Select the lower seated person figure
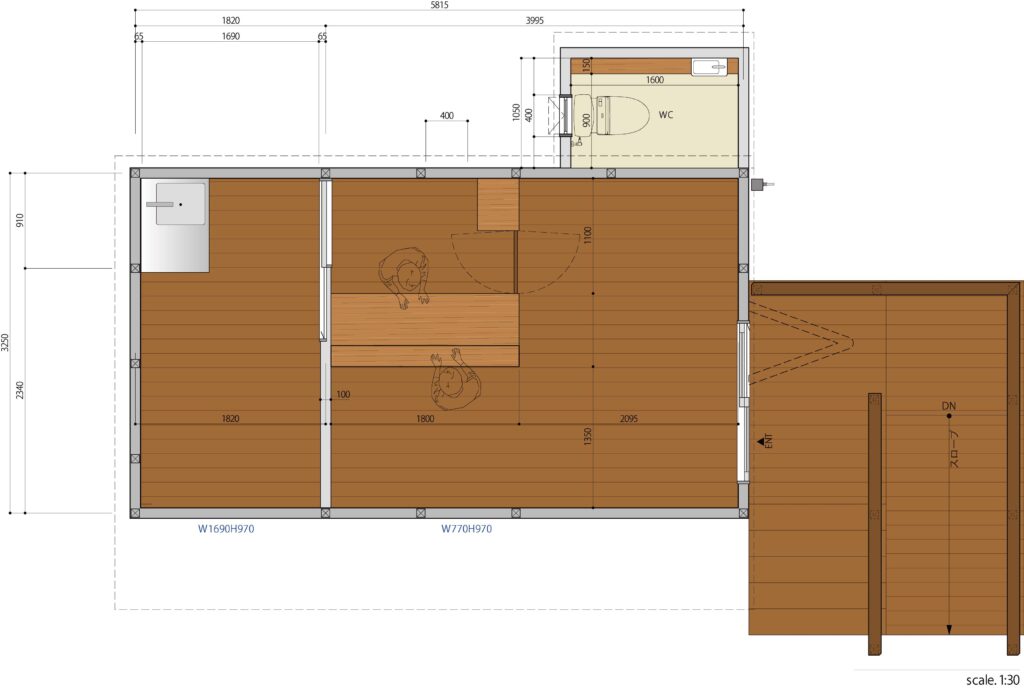This screenshot has height=689, width=1024. [x=455, y=378]
